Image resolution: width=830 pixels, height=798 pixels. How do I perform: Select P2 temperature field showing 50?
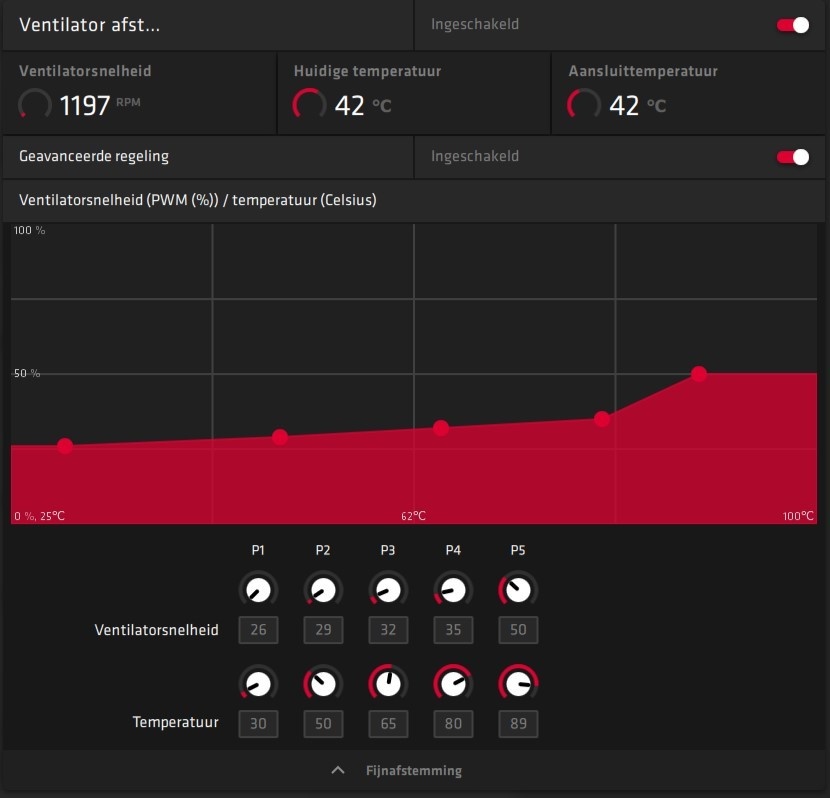tap(323, 724)
